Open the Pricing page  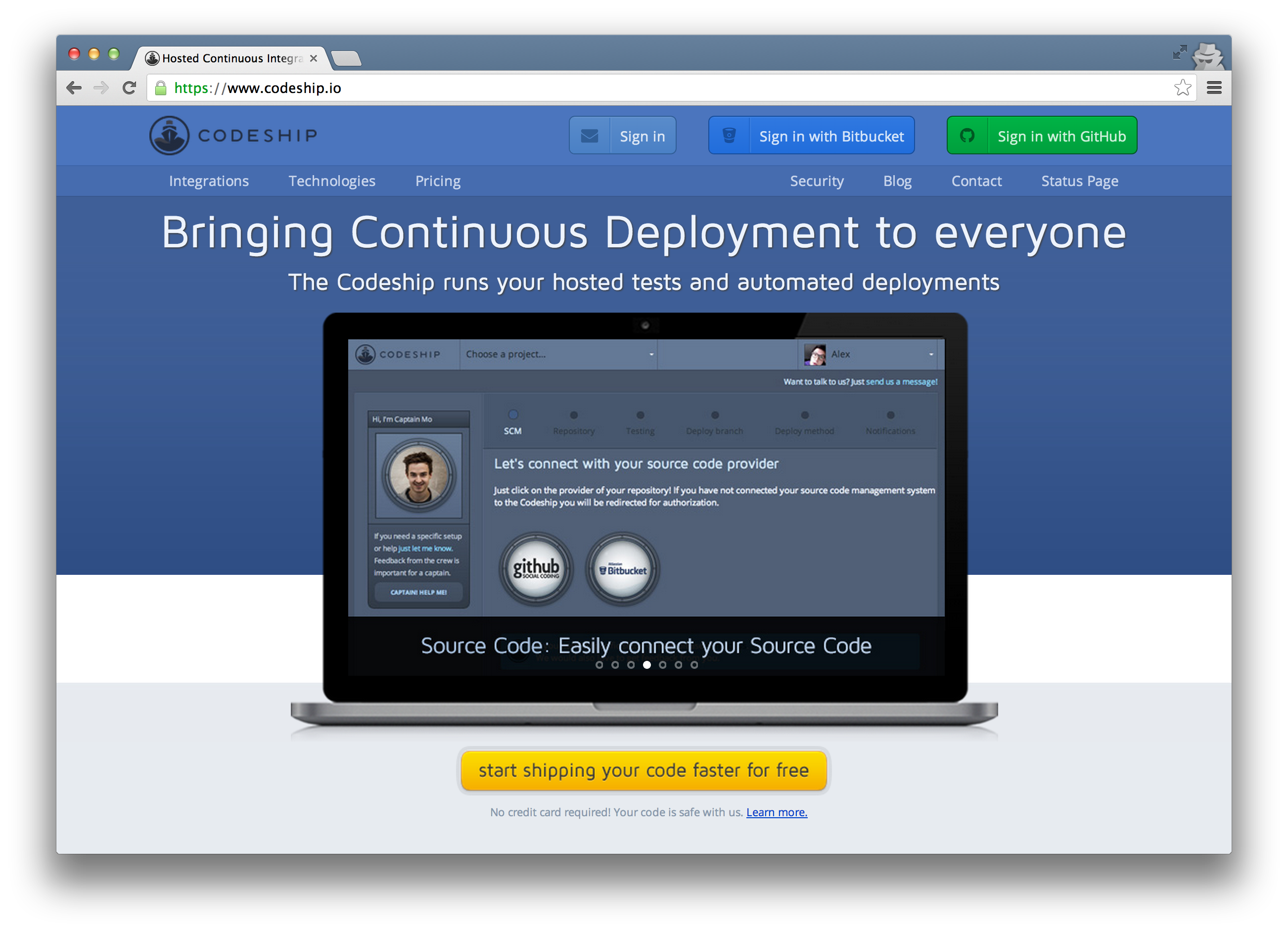438,181
